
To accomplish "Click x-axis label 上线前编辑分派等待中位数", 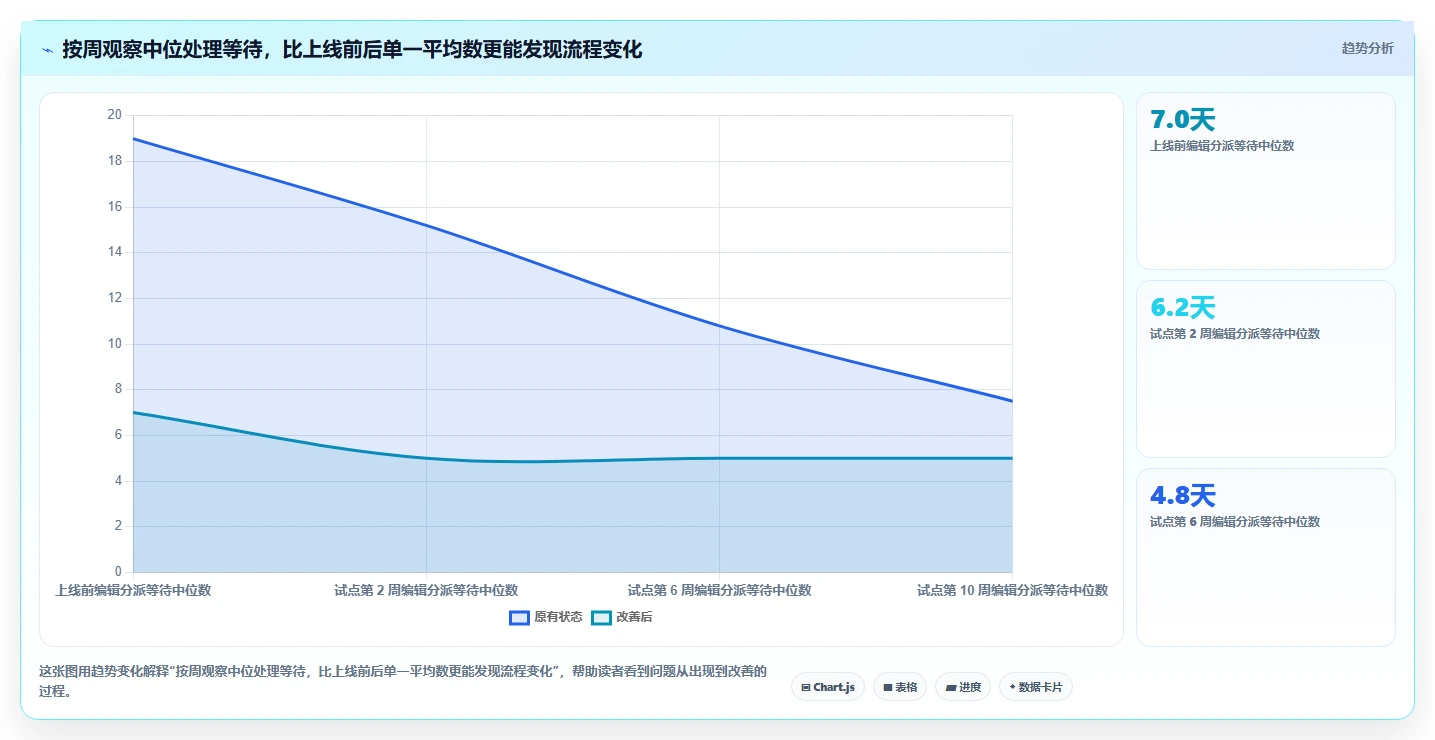I will [x=133, y=590].
